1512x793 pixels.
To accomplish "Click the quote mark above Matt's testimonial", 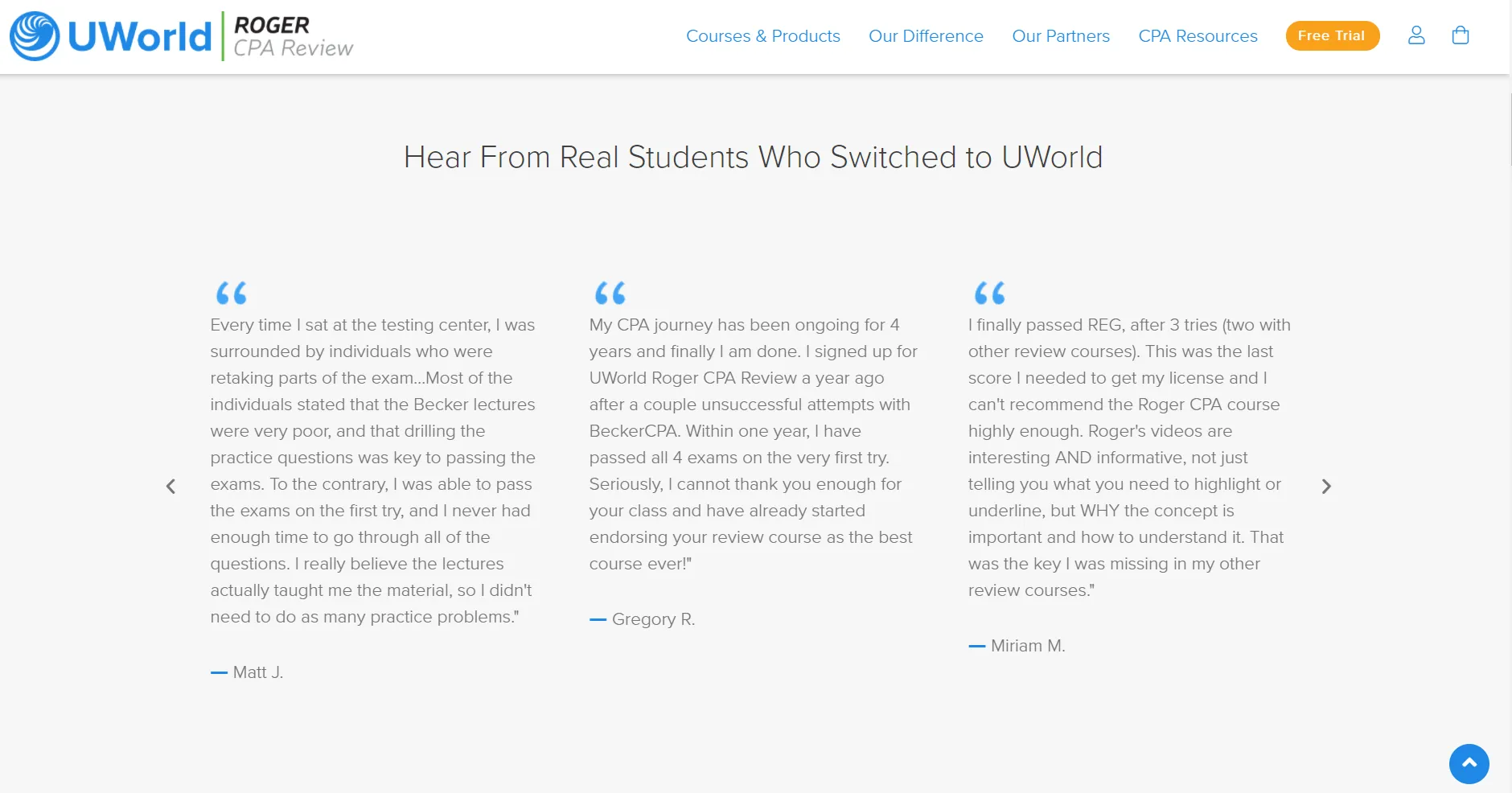I will [232, 293].
